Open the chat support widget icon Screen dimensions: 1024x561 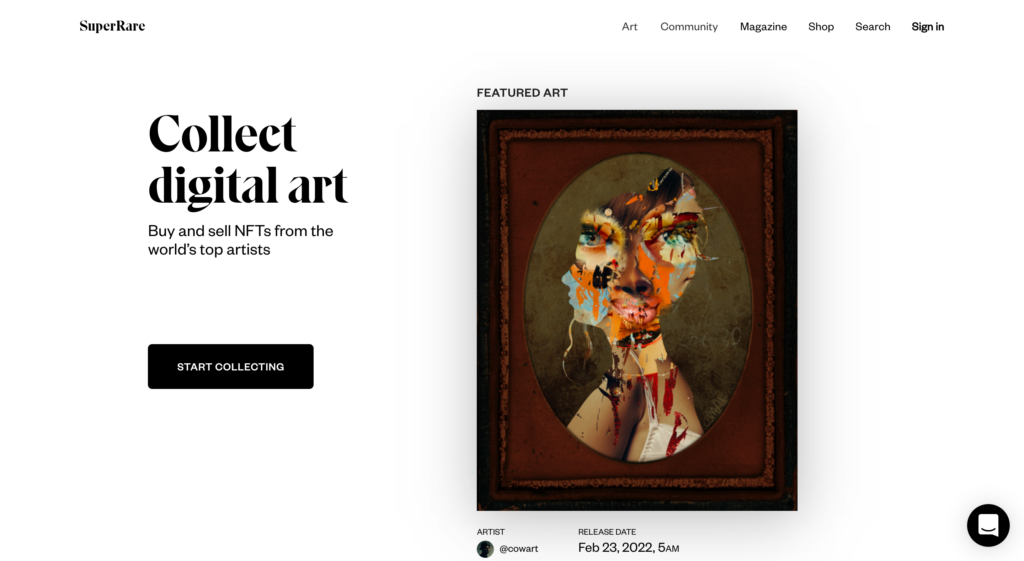pos(988,525)
